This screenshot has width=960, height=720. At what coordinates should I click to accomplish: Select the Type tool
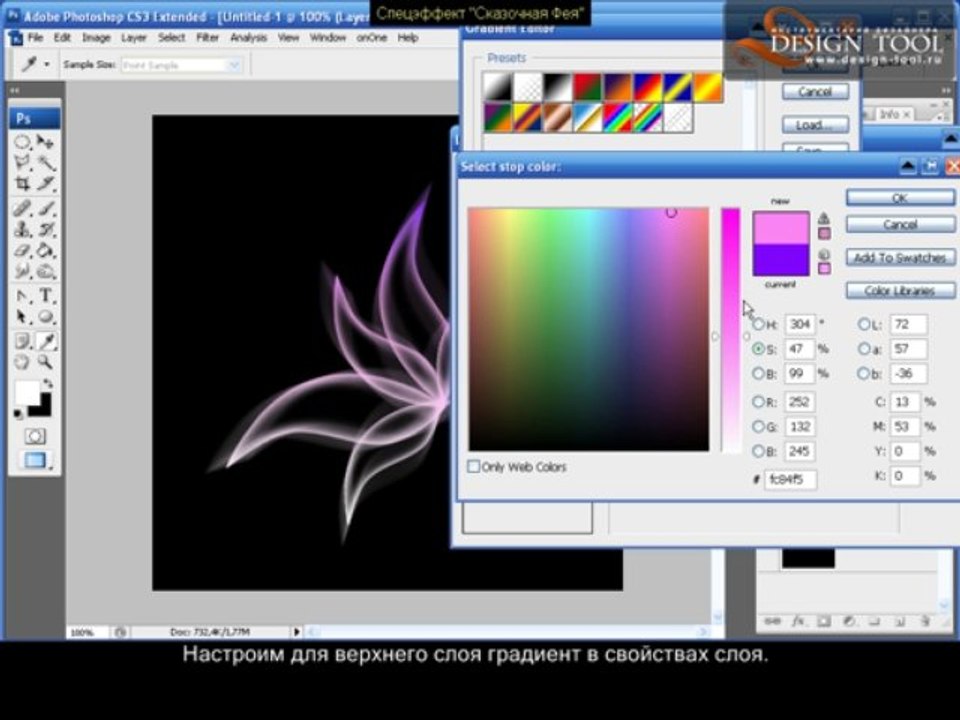tap(46, 296)
